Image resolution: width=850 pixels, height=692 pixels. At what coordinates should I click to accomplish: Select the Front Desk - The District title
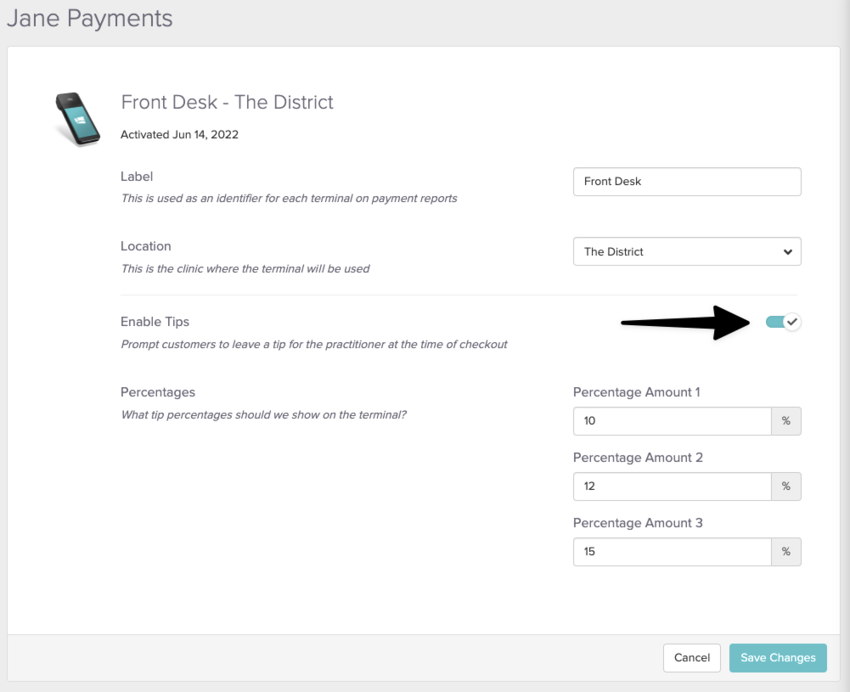(227, 102)
